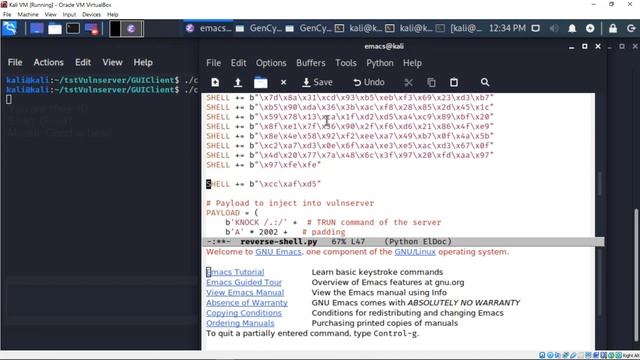Click the display monitor icon in Kali panel
The height and width of the screenshot is (360, 640).
536,28
